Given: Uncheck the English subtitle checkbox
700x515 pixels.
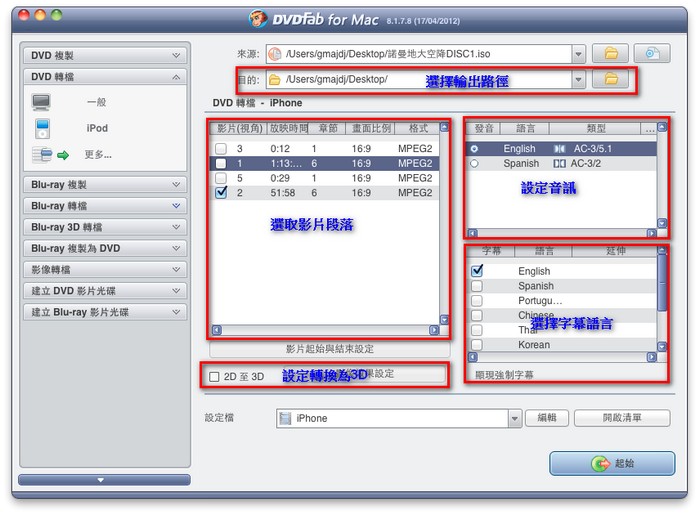Looking at the screenshot, I should pyautogui.click(x=477, y=271).
